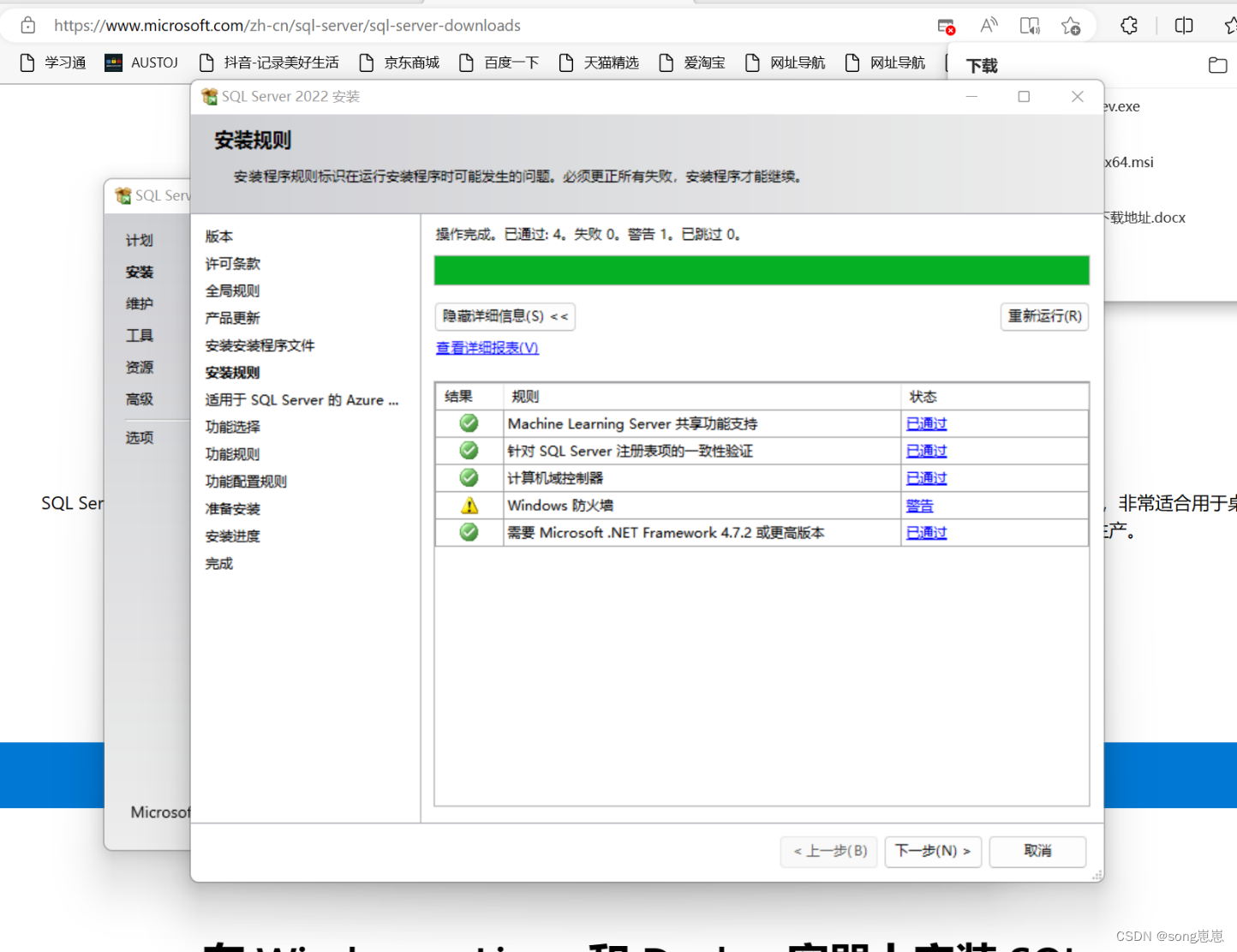
Task: Select 功能规则 step in sidebar
Action: 233,454
